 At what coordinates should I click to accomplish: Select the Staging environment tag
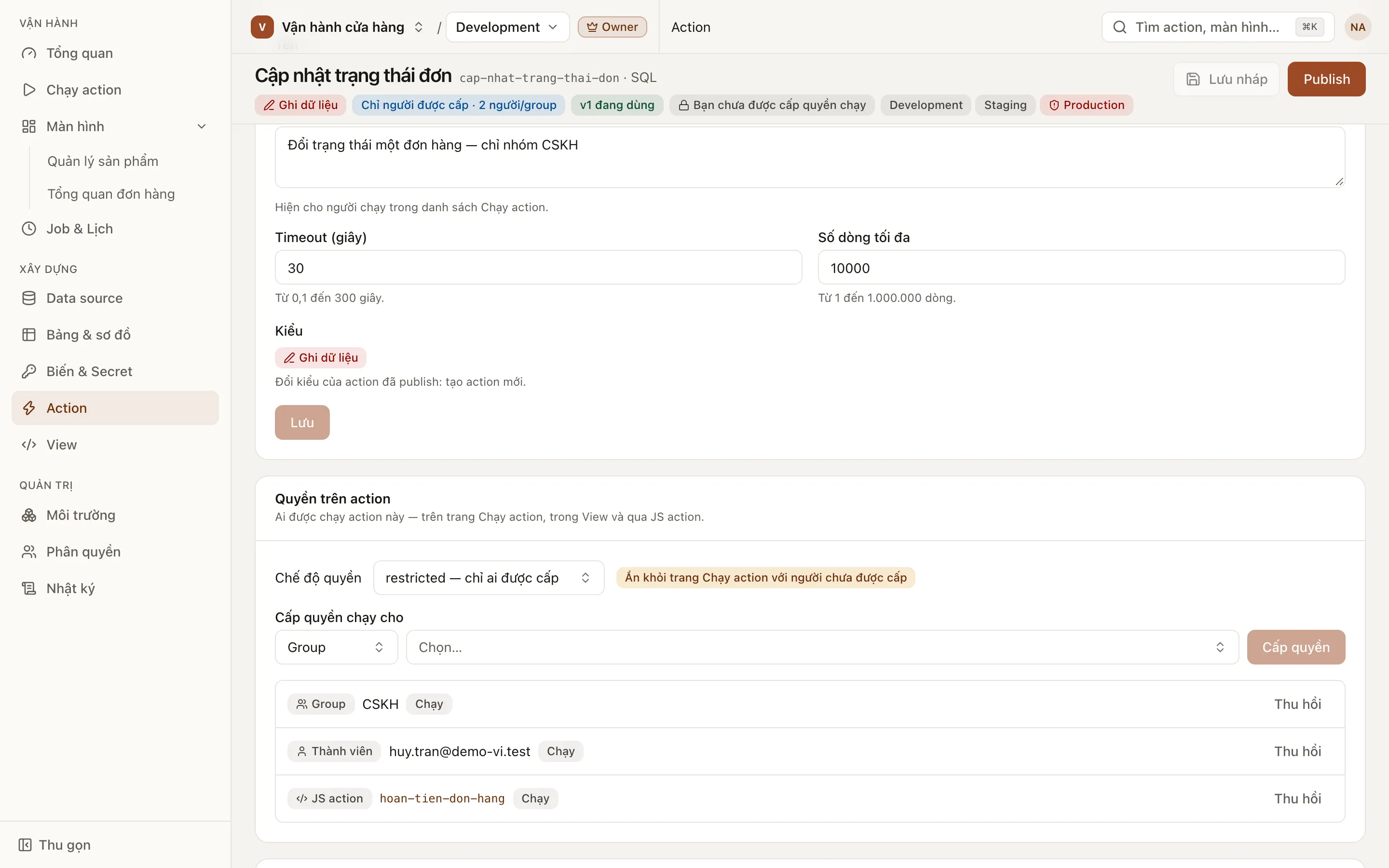pos(1005,105)
